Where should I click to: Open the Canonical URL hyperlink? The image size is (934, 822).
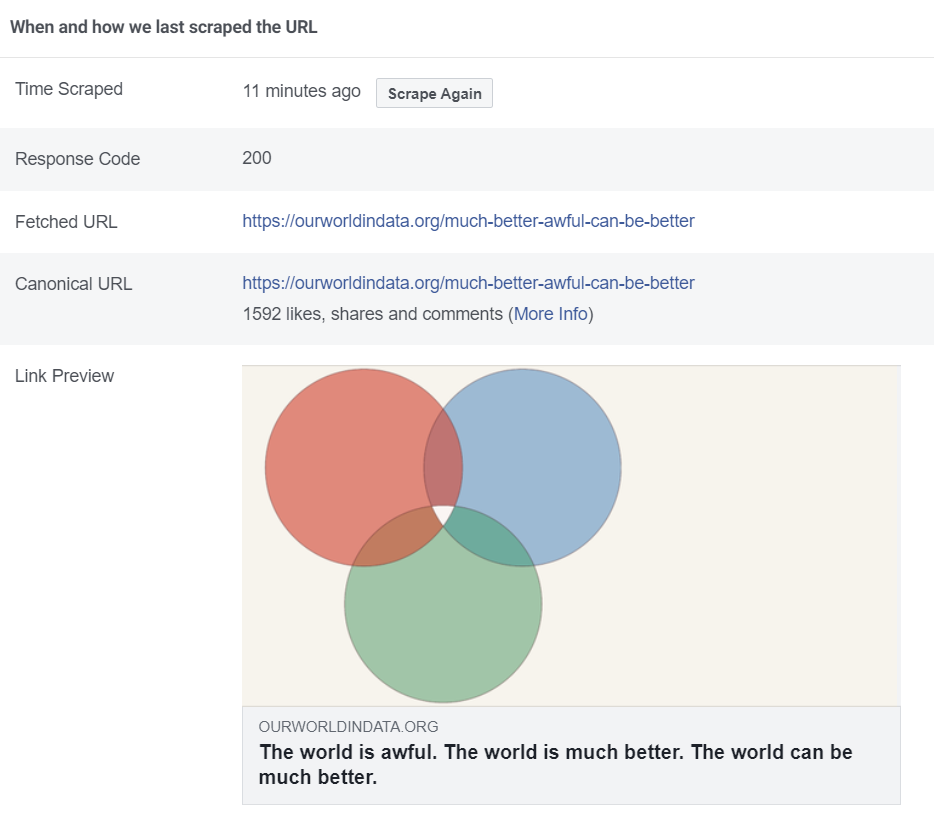tap(468, 283)
